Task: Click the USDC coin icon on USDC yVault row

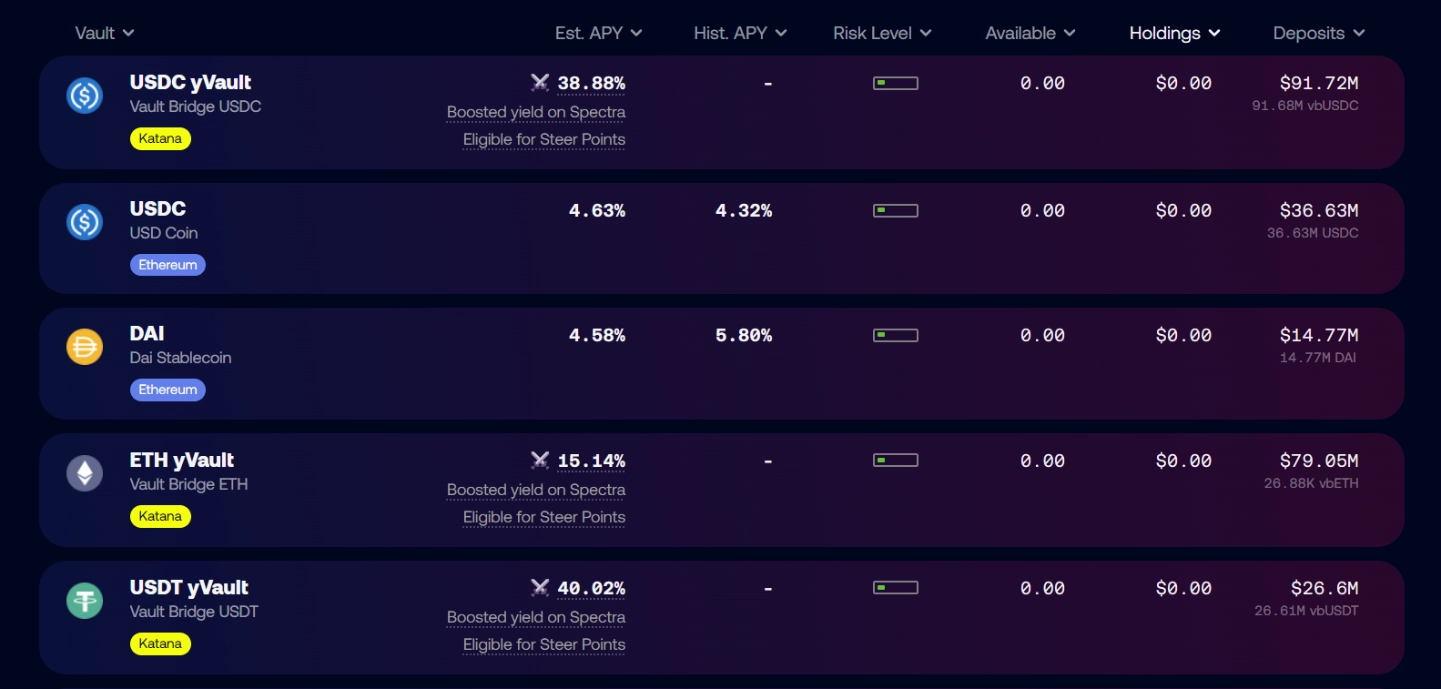Action: pyautogui.click(x=84, y=95)
